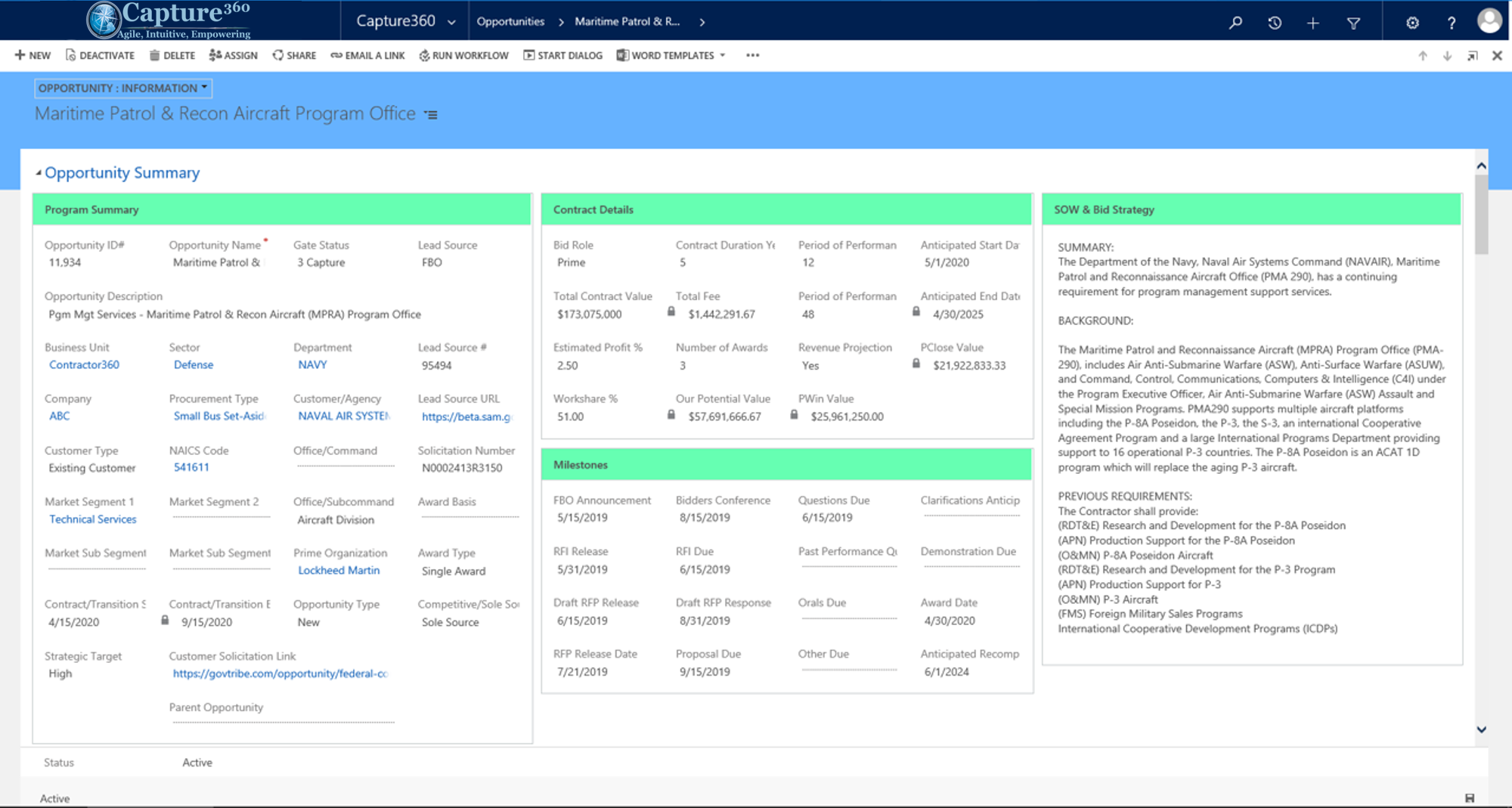Click SHARE in the command bar
The width and height of the screenshot is (1512, 808).
295,55
